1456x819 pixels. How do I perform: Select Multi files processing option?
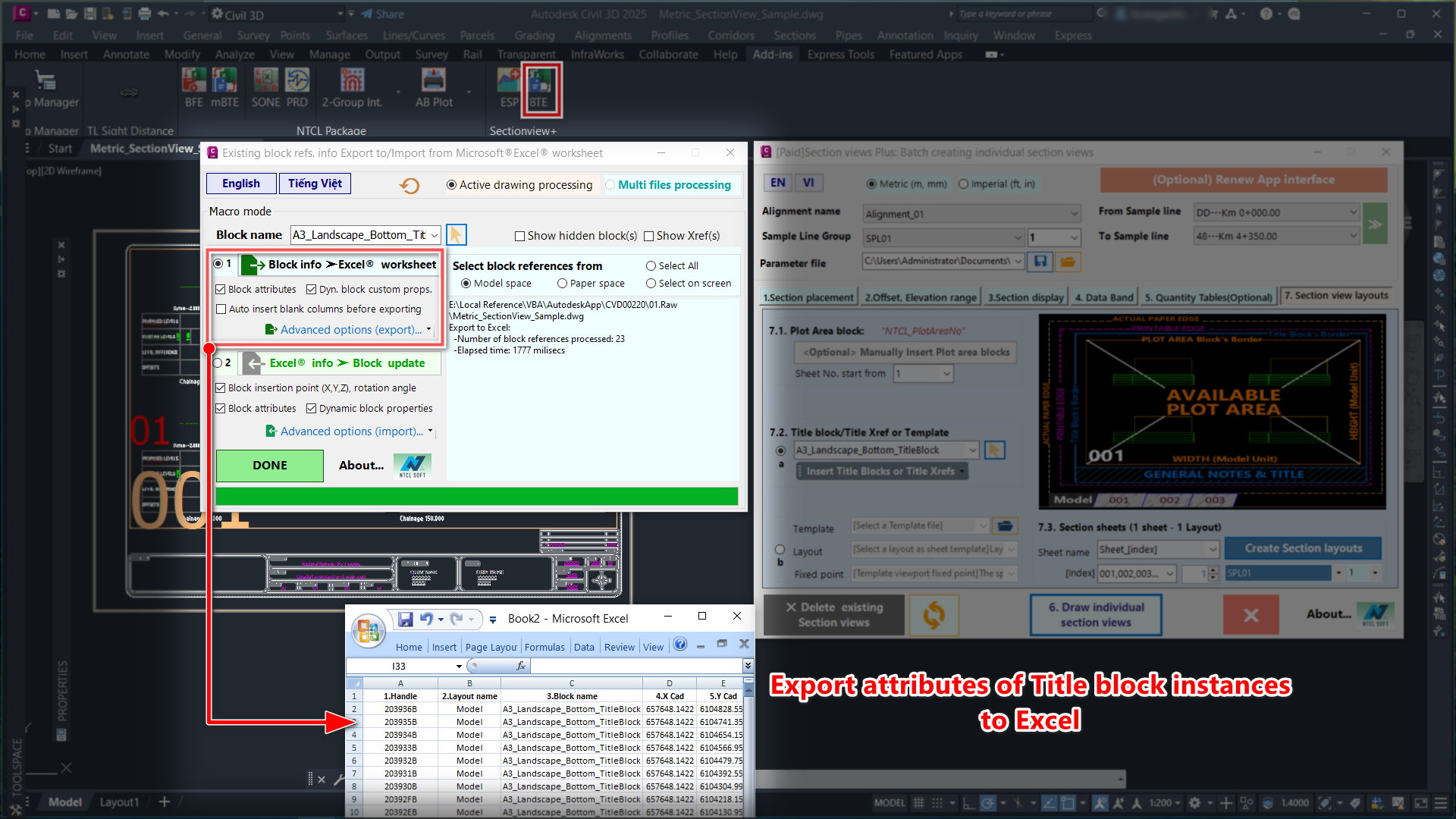(x=610, y=185)
